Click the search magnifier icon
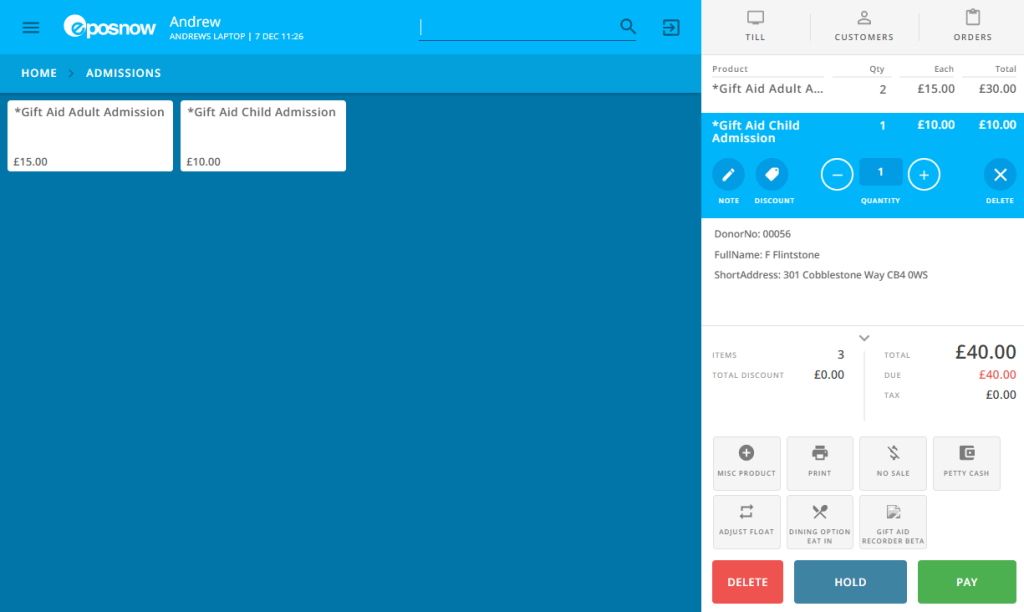 coord(628,27)
